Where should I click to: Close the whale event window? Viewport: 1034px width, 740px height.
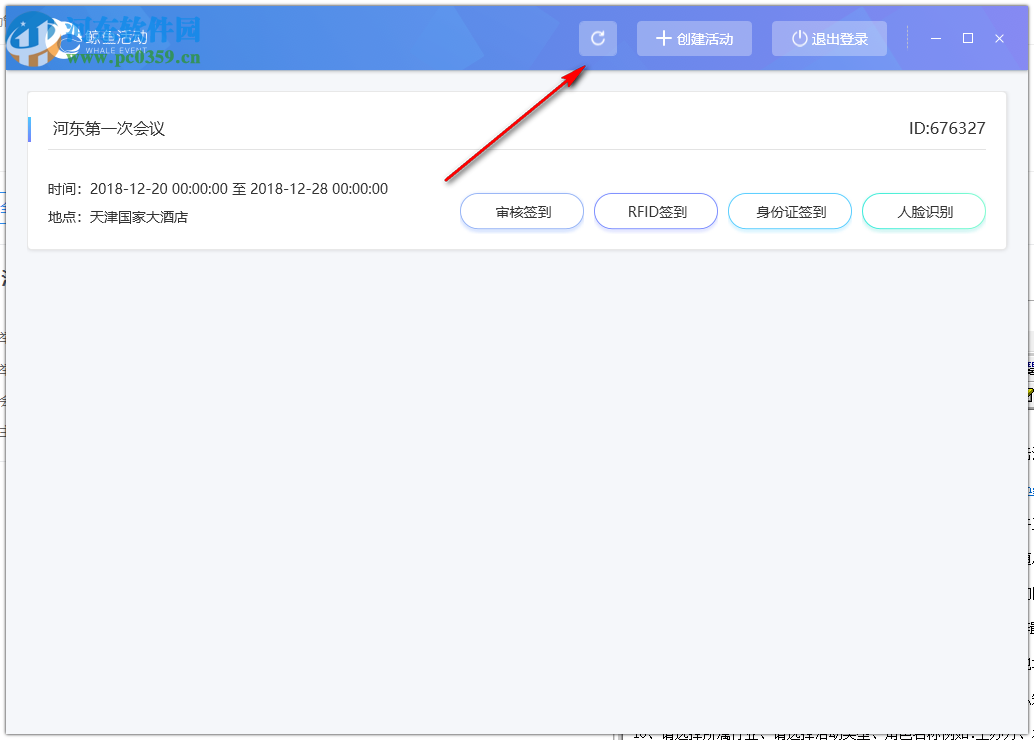click(x=999, y=38)
